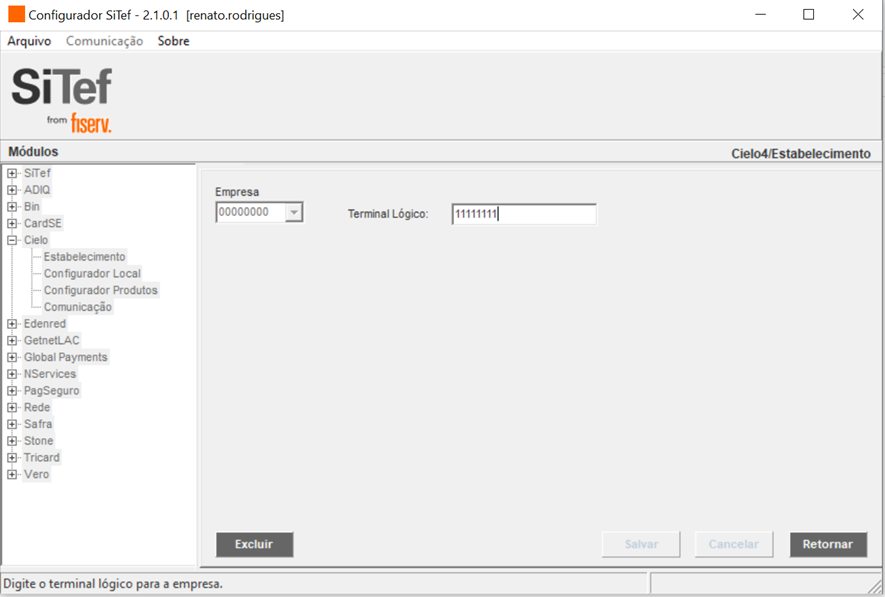
Task: Select the Edenred tree label
Action: click(x=45, y=324)
